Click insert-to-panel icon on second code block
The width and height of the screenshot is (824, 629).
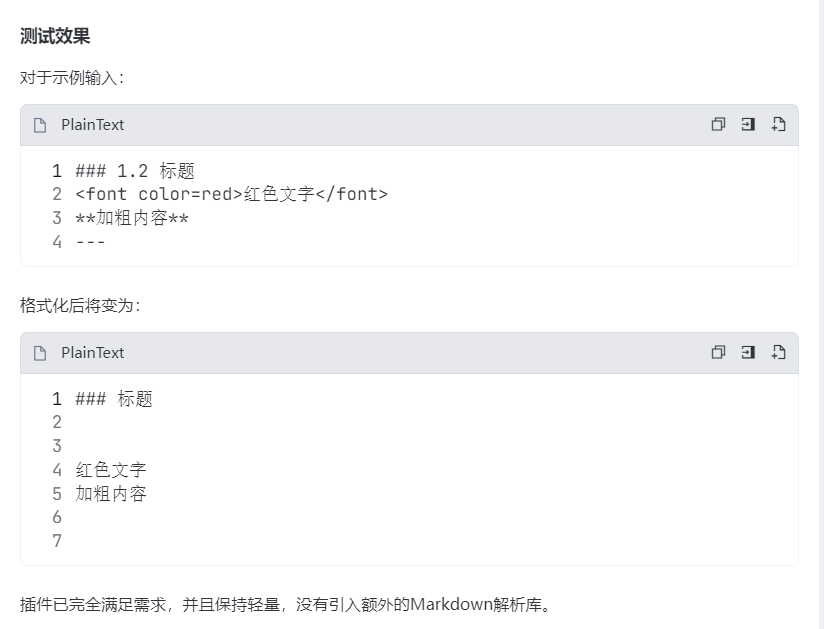click(x=748, y=353)
